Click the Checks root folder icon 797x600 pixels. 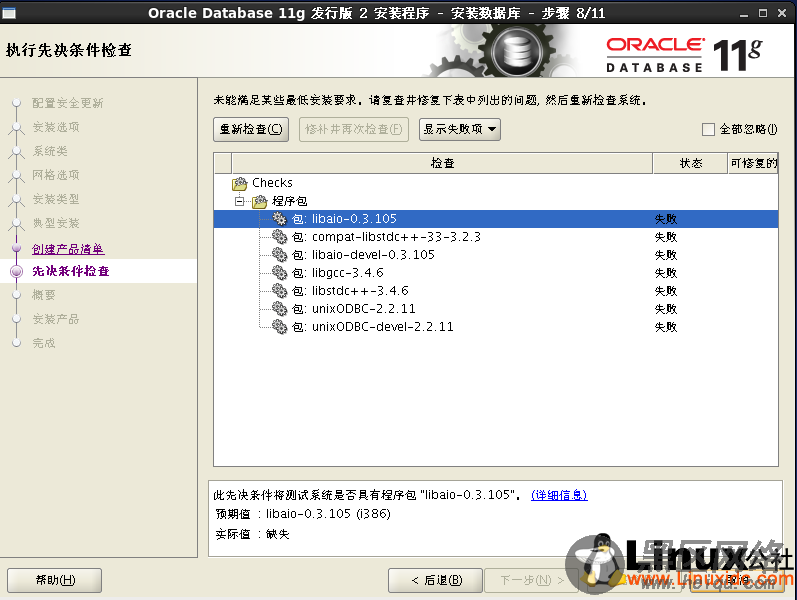coord(239,183)
